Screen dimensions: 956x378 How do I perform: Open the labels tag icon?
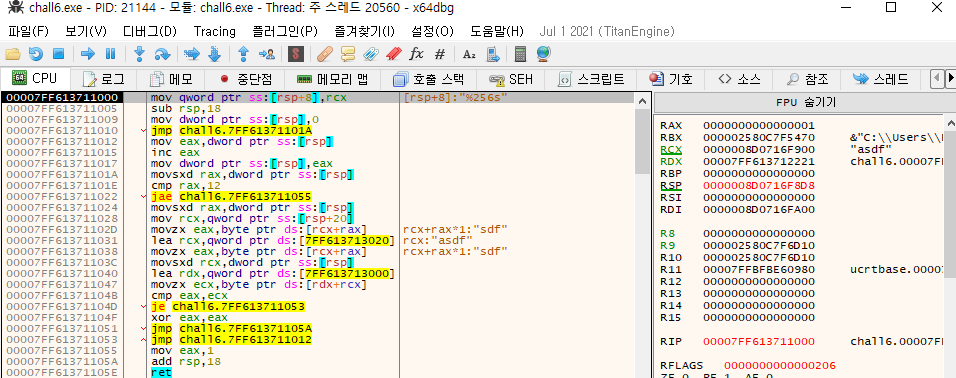pyautogui.click(x=370, y=54)
